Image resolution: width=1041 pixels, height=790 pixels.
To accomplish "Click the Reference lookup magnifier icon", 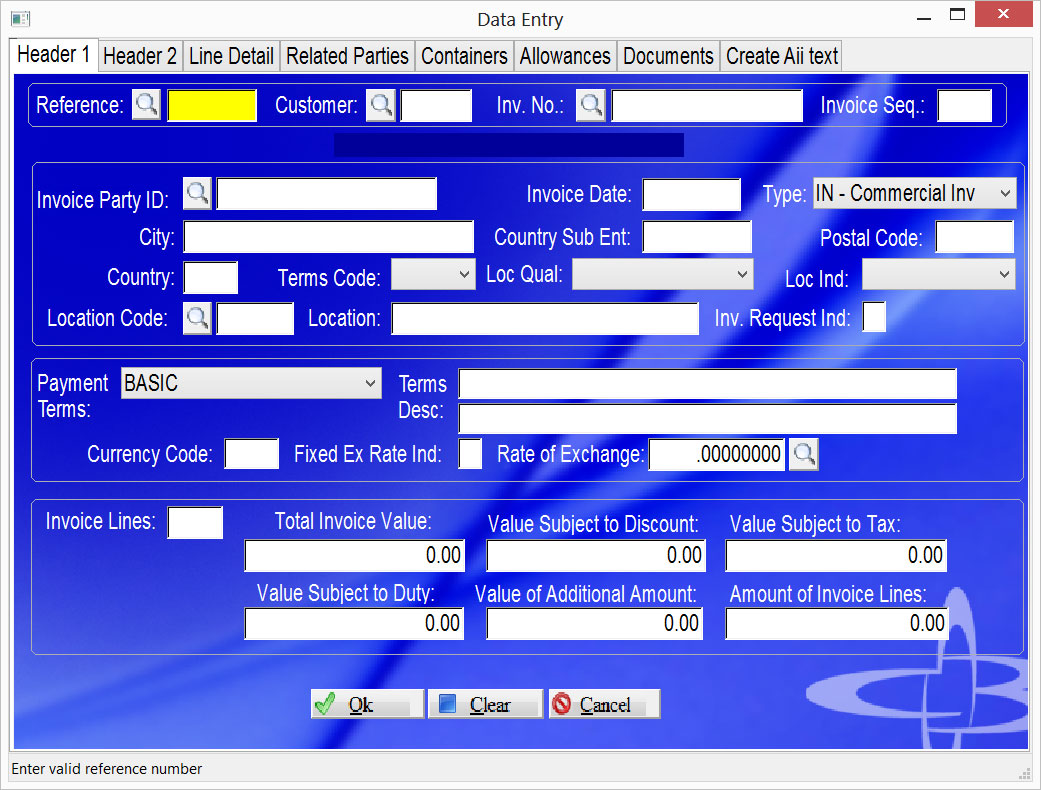I will (146, 104).
